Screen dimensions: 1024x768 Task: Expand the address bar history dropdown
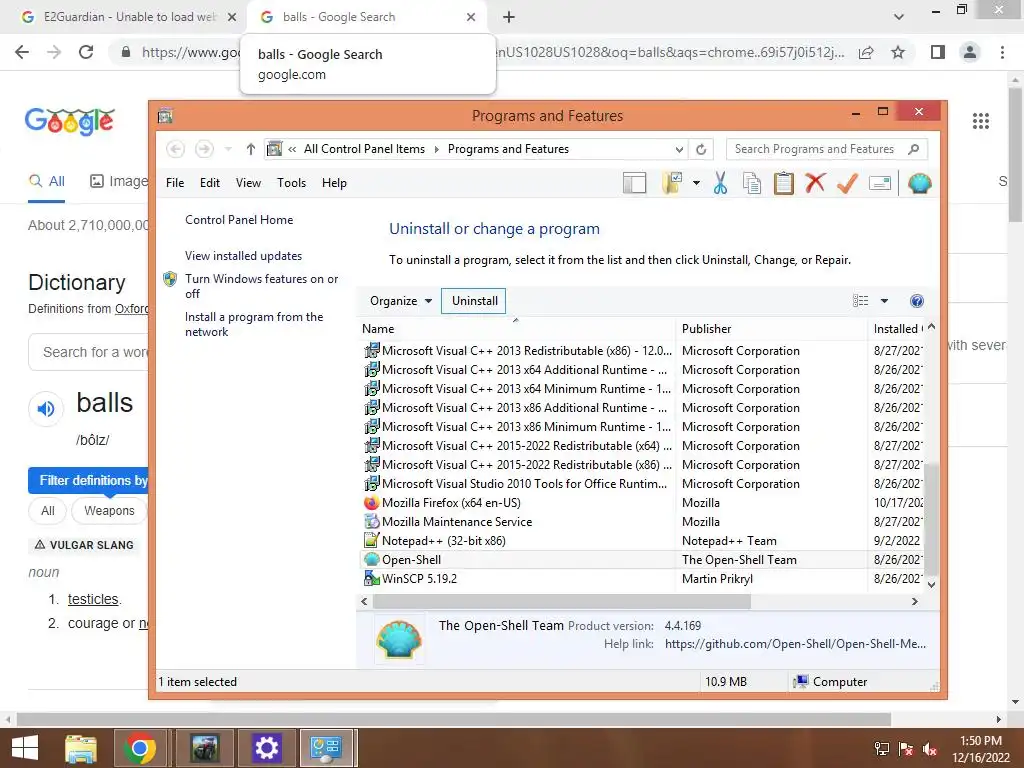[x=679, y=149]
